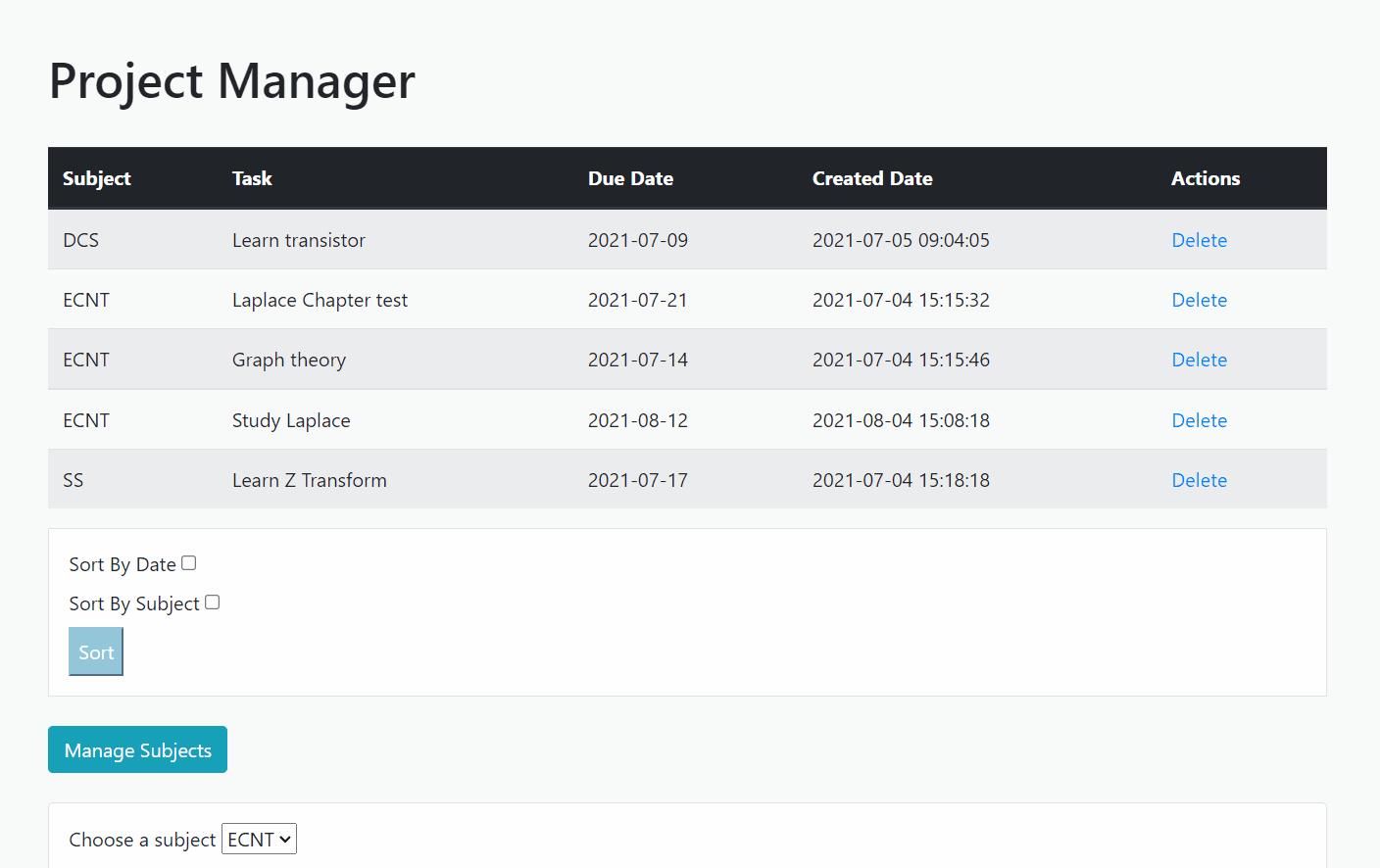Click created date 2021-07-04 15:15:46
The height and width of the screenshot is (868, 1380).
[901, 360]
